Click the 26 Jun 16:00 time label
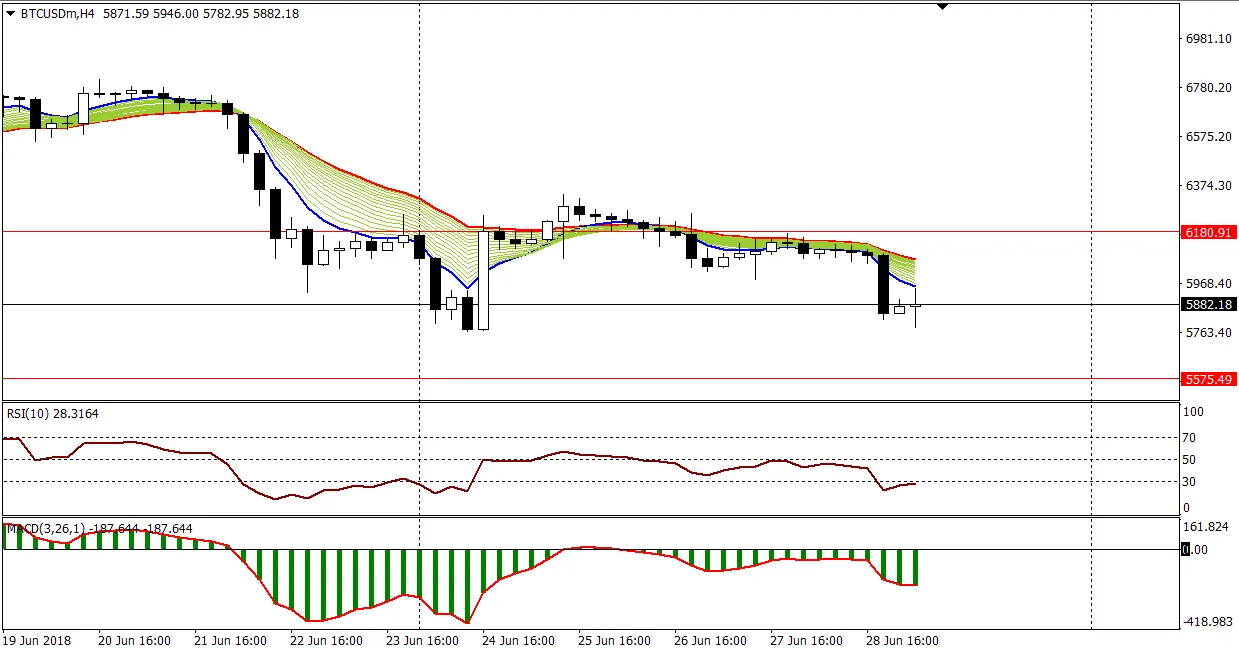Image resolution: width=1239 pixels, height=648 pixels. tap(710, 640)
